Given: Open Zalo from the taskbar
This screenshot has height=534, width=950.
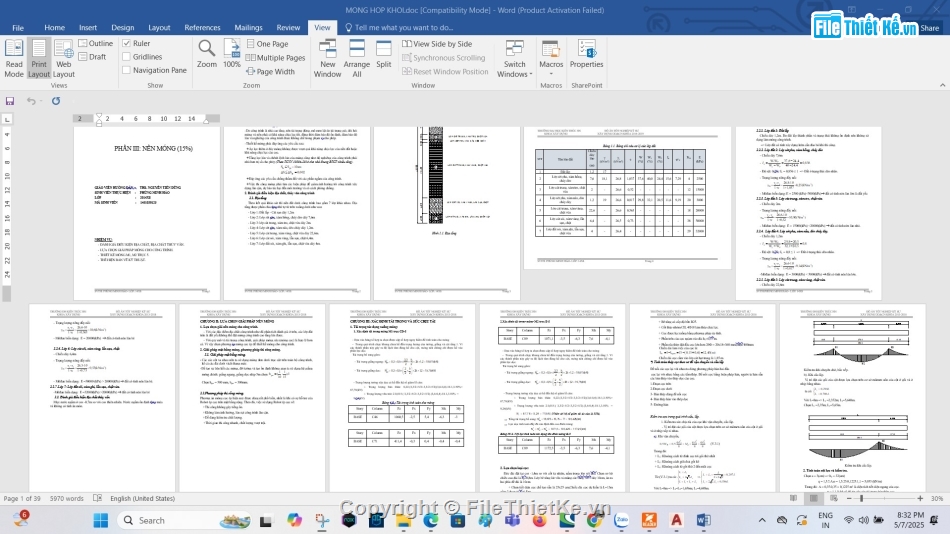Looking at the screenshot, I should (622, 520).
